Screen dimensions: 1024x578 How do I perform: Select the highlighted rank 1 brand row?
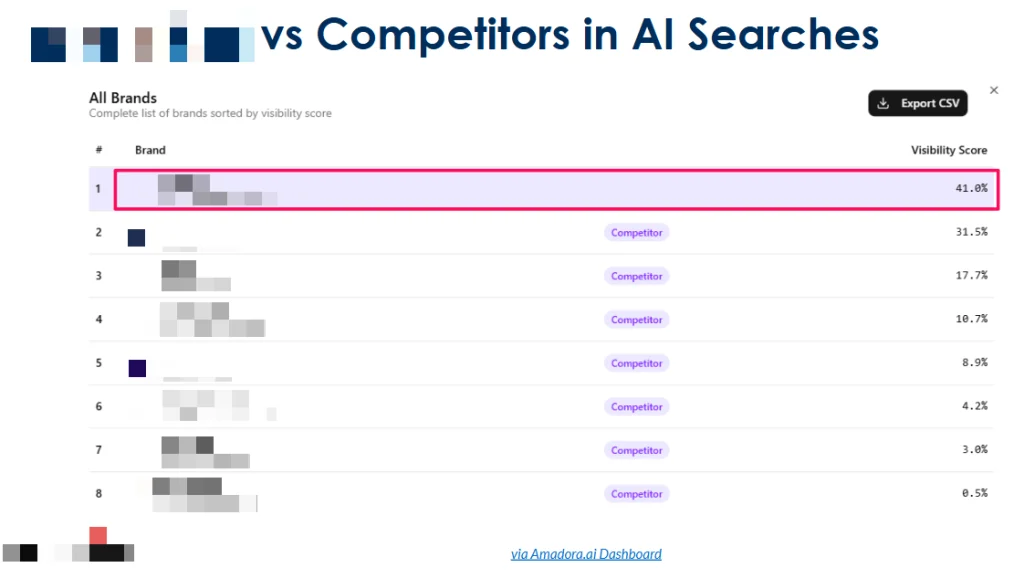tap(556, 189)
